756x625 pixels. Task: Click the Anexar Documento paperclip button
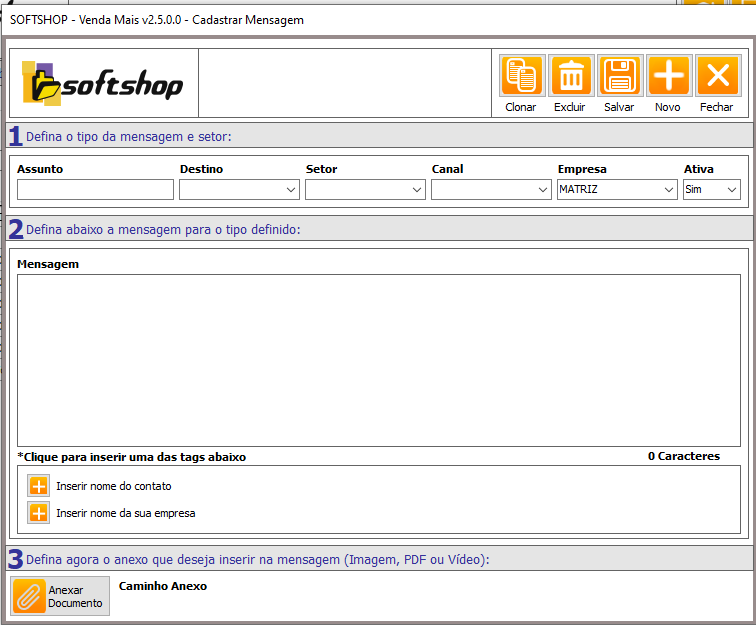pos(60,597)
